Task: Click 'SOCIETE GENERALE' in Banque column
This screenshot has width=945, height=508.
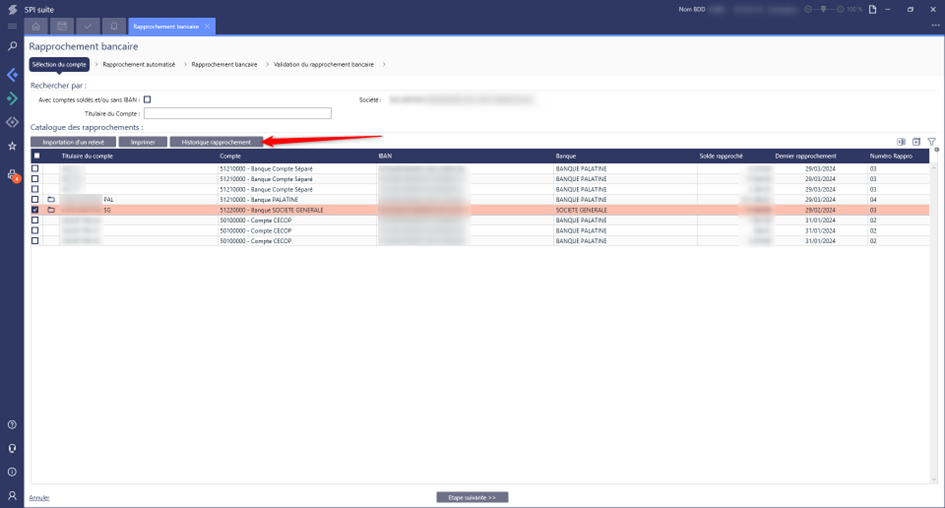Action: pos(582,210)
